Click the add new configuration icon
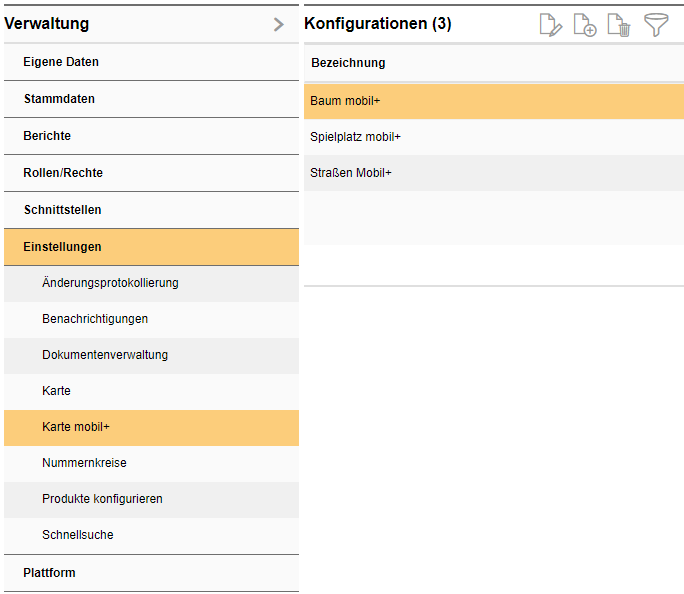Screen dimensions: 684x594 click(x=585, y=25)
